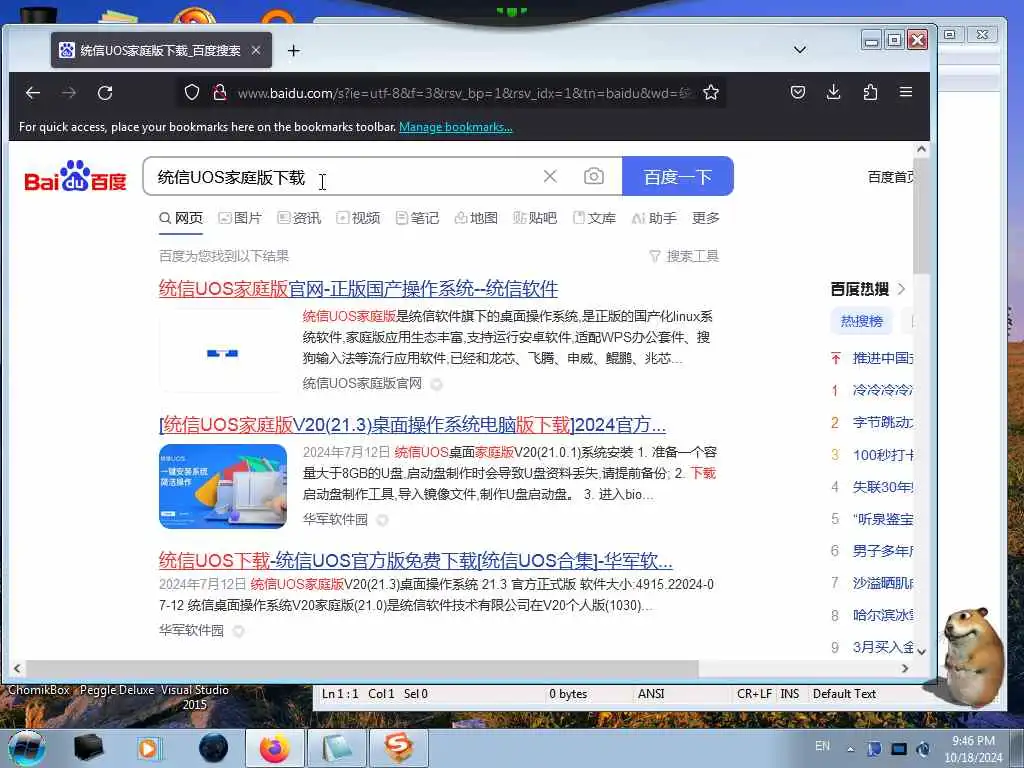Viewport: 1024px width, 768px height.
Task: Go back using browser back arrow
Action: [33, 93]
